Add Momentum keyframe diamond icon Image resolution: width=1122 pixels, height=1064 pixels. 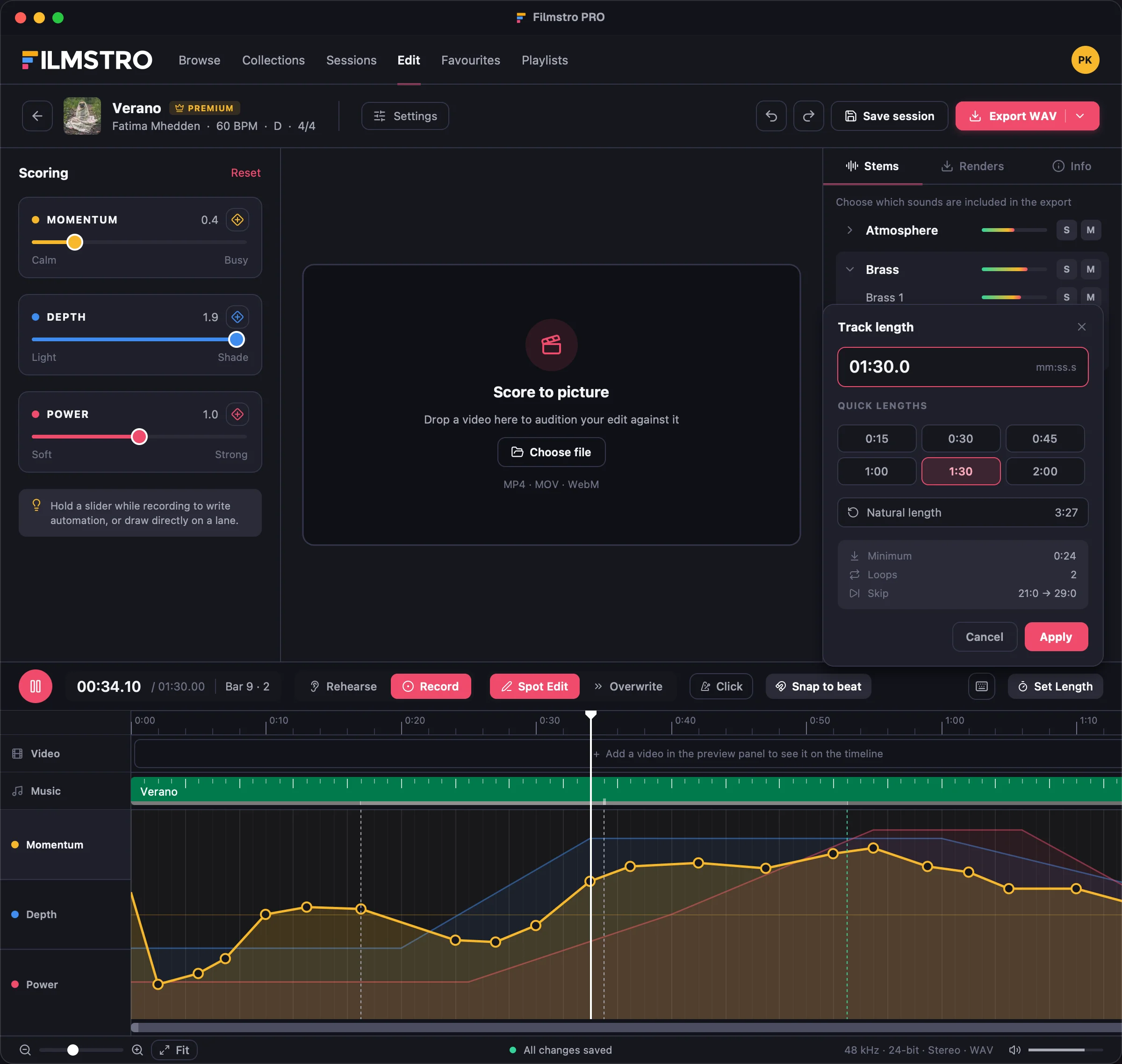coord(237,220)
